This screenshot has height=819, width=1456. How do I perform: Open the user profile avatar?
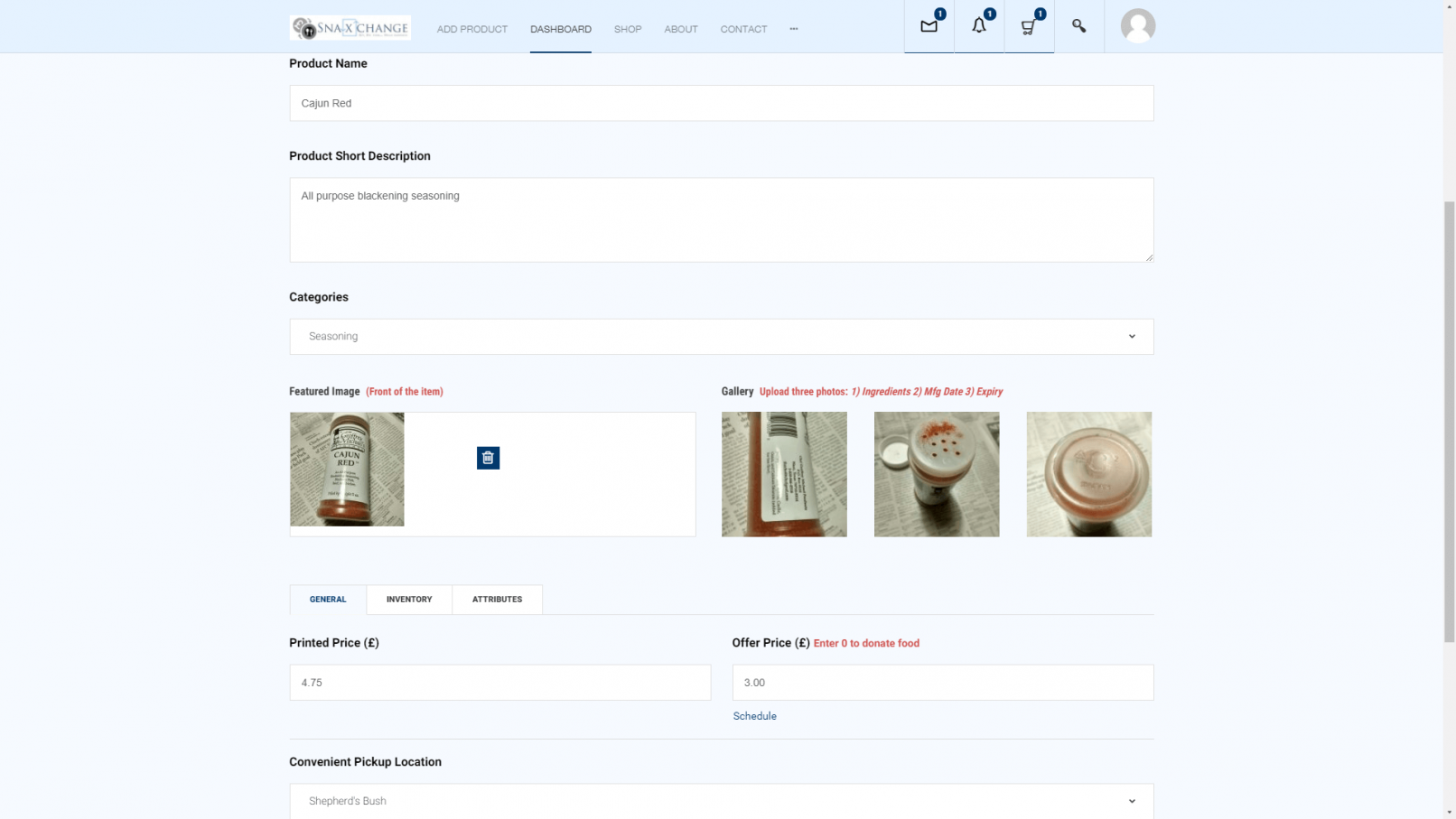[x=1137, y=26]
